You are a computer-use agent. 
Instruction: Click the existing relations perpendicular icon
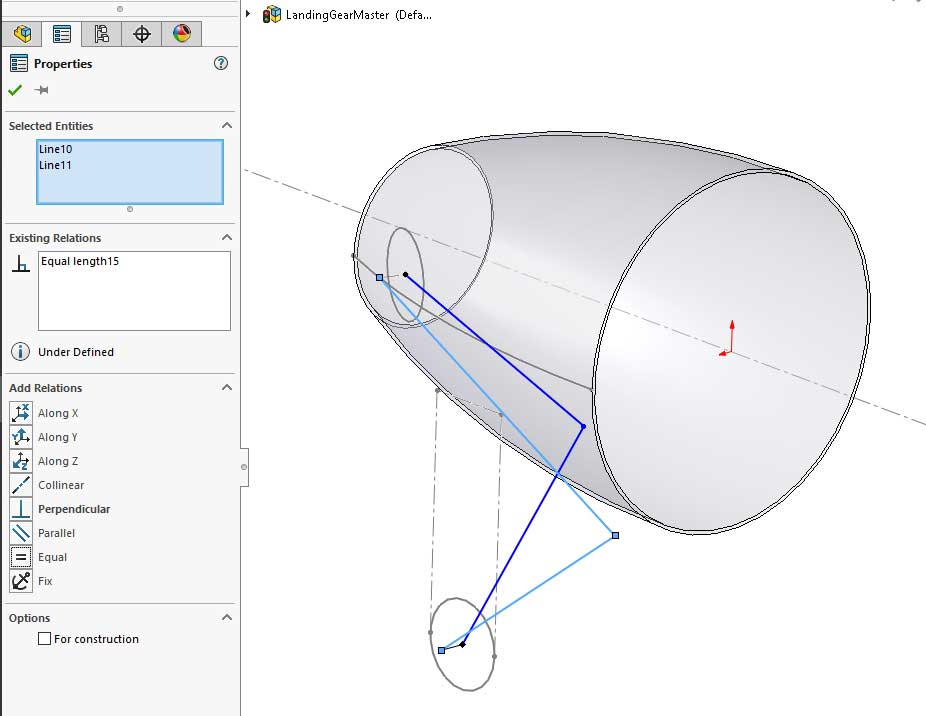21,263
